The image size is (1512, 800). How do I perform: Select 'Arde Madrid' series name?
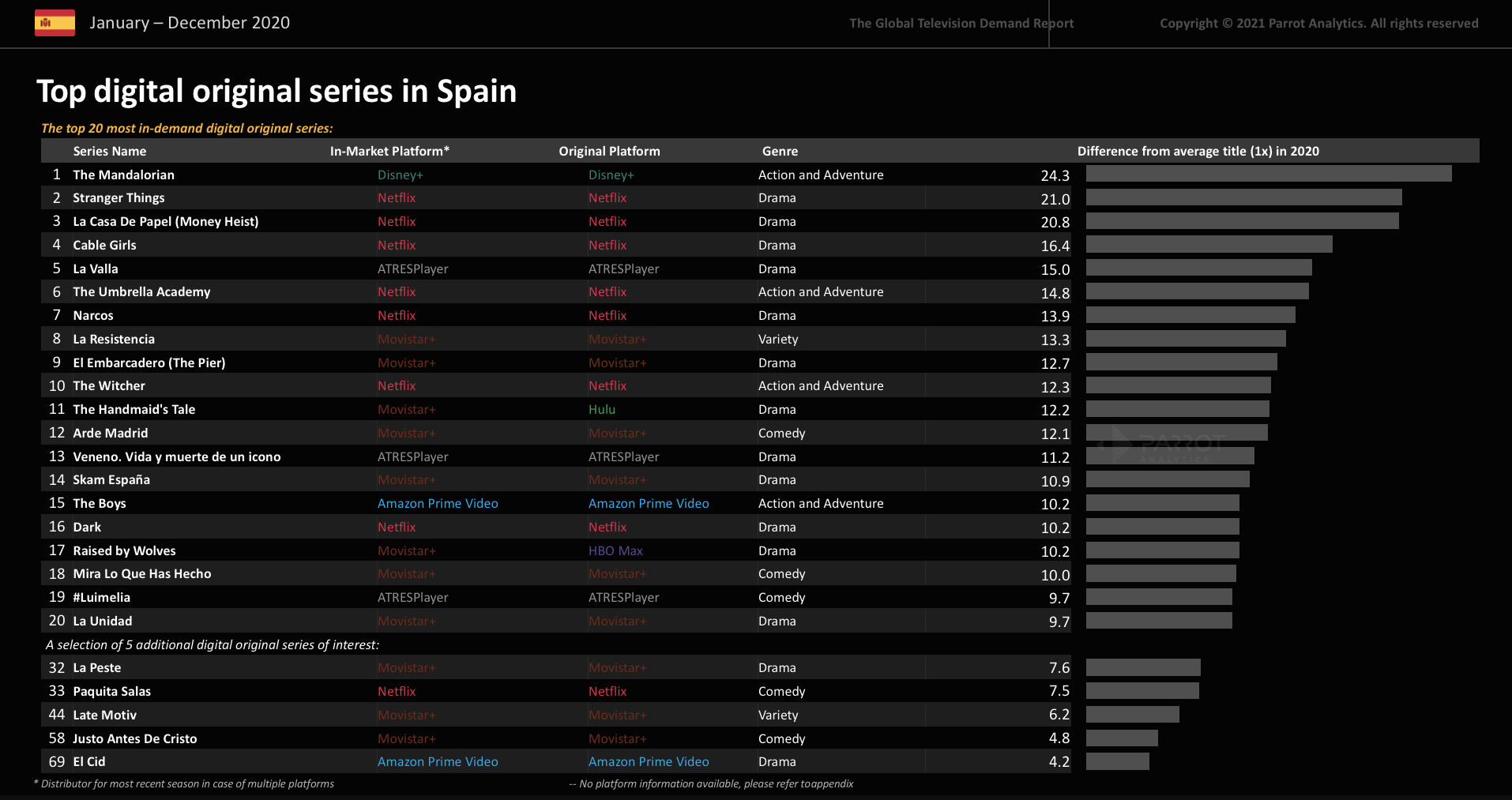click(x=111, y=434)
